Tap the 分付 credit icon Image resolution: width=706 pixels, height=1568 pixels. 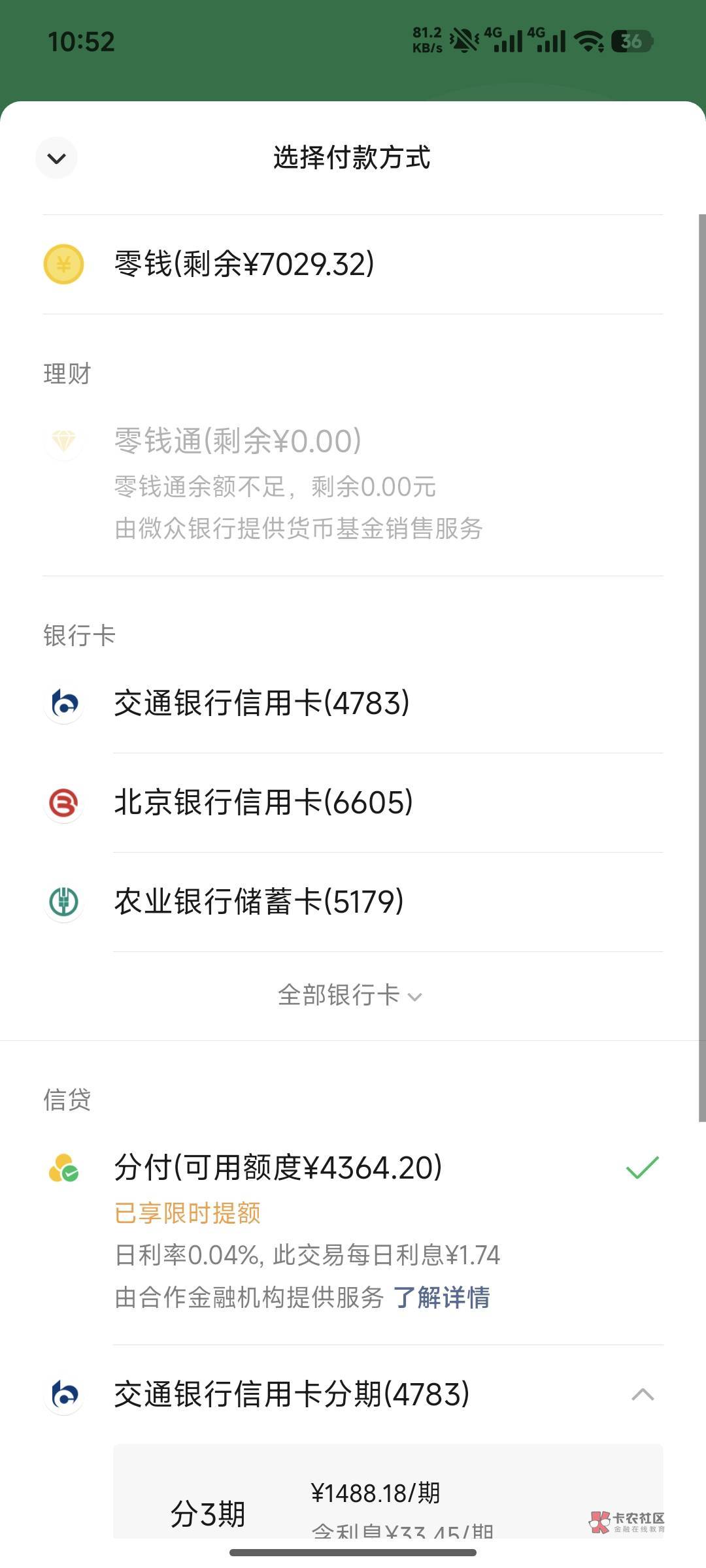[63, 1168]
